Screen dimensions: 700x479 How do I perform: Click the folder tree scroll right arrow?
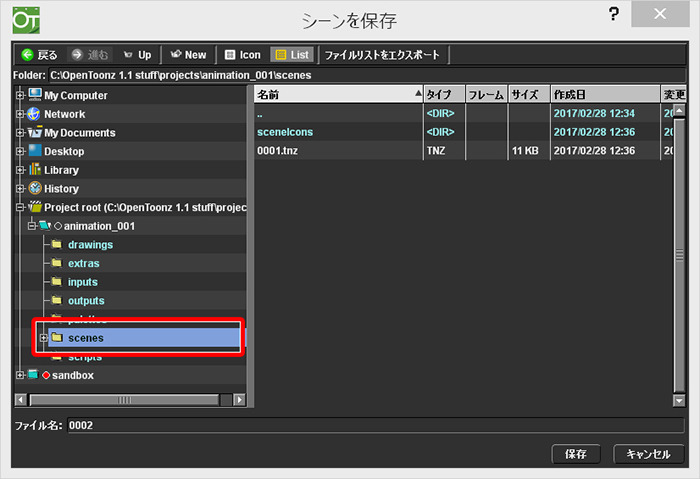(240, 400)
